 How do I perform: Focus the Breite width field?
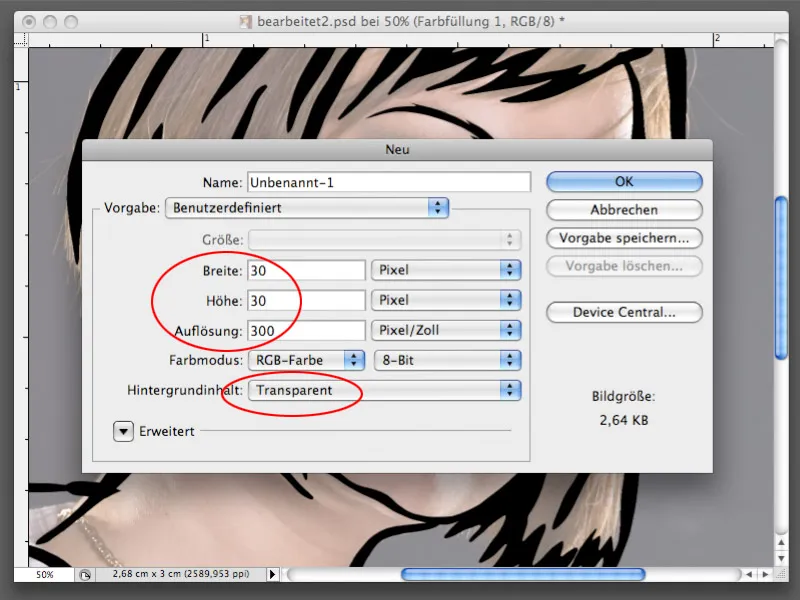point(307,270)
